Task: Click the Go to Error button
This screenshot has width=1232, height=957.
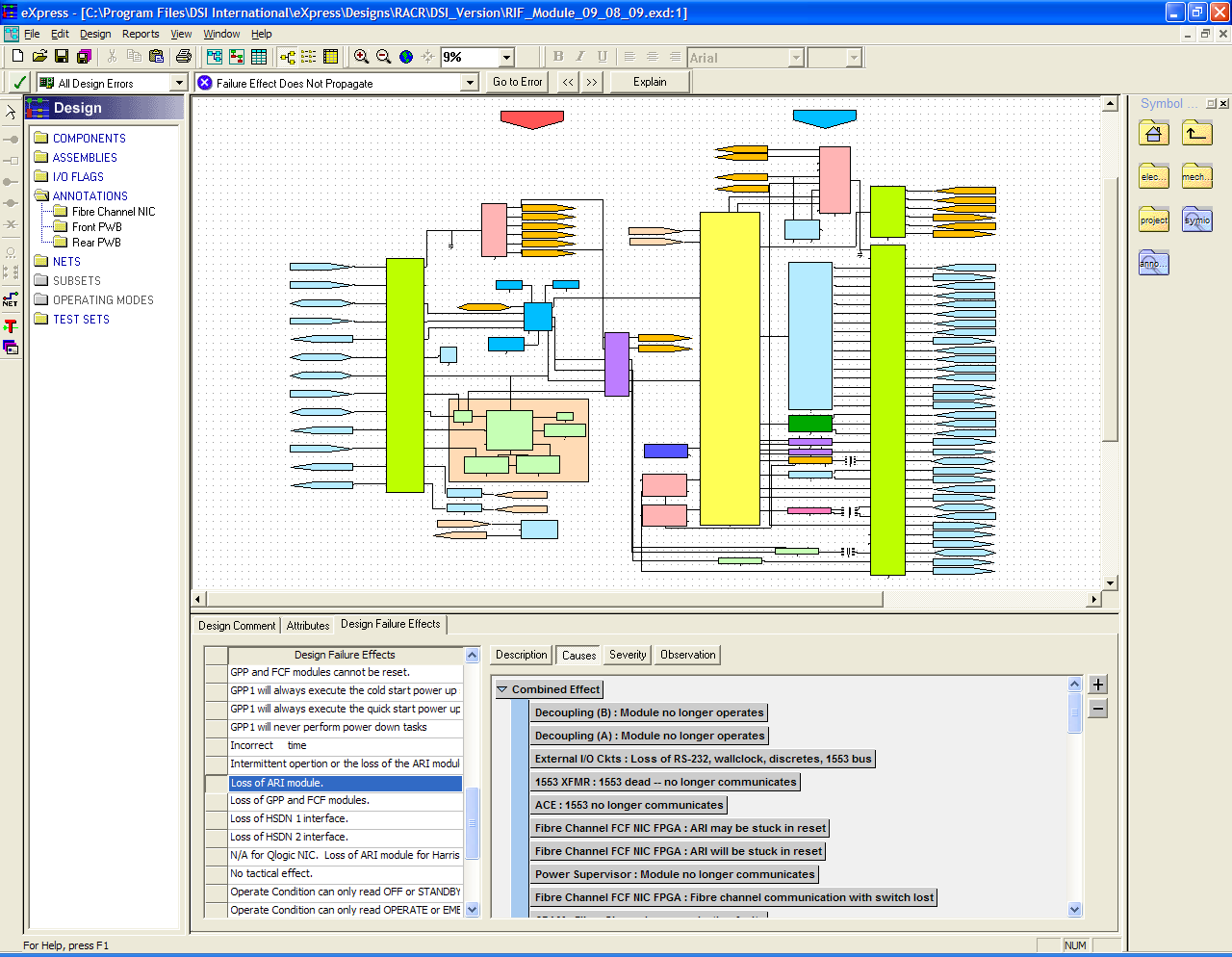Action: click(517, 83)
